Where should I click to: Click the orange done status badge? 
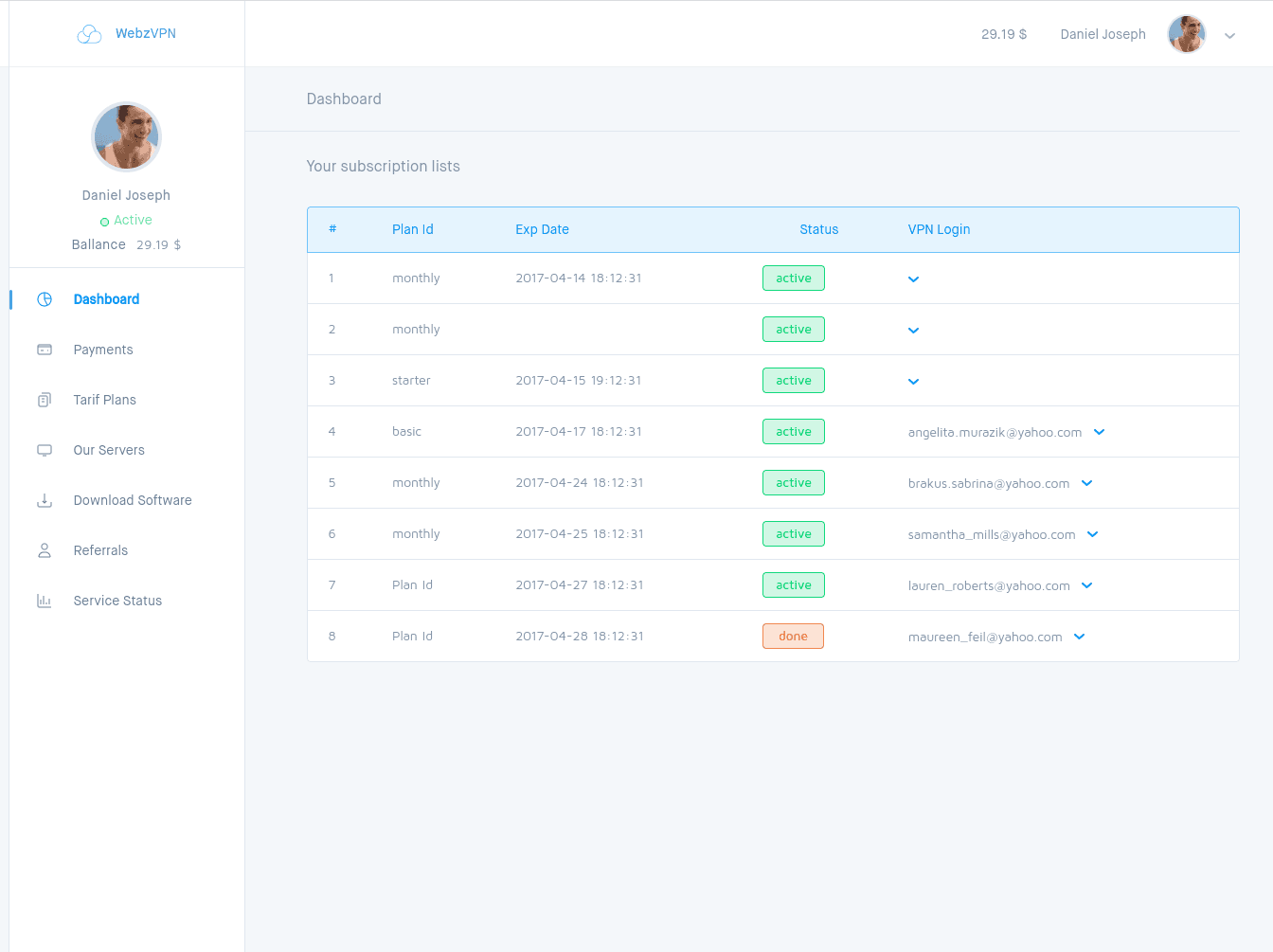click(793, 637)
